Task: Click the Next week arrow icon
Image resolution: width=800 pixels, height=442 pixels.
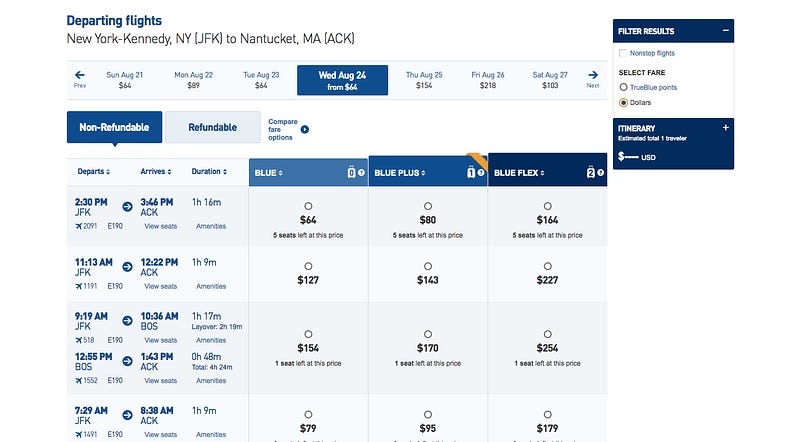Action: pyautogui.click(x=593, y=75)
